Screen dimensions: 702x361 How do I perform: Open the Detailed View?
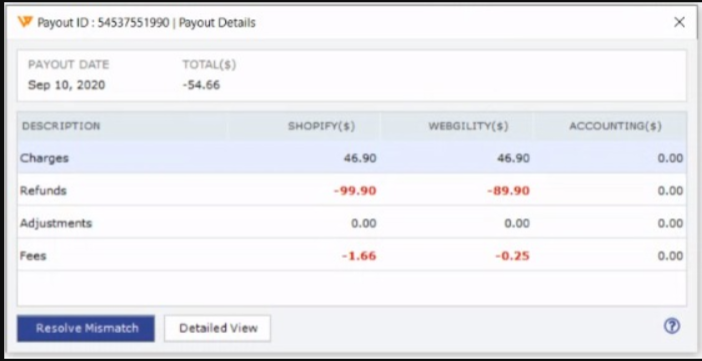coord(218,328)
